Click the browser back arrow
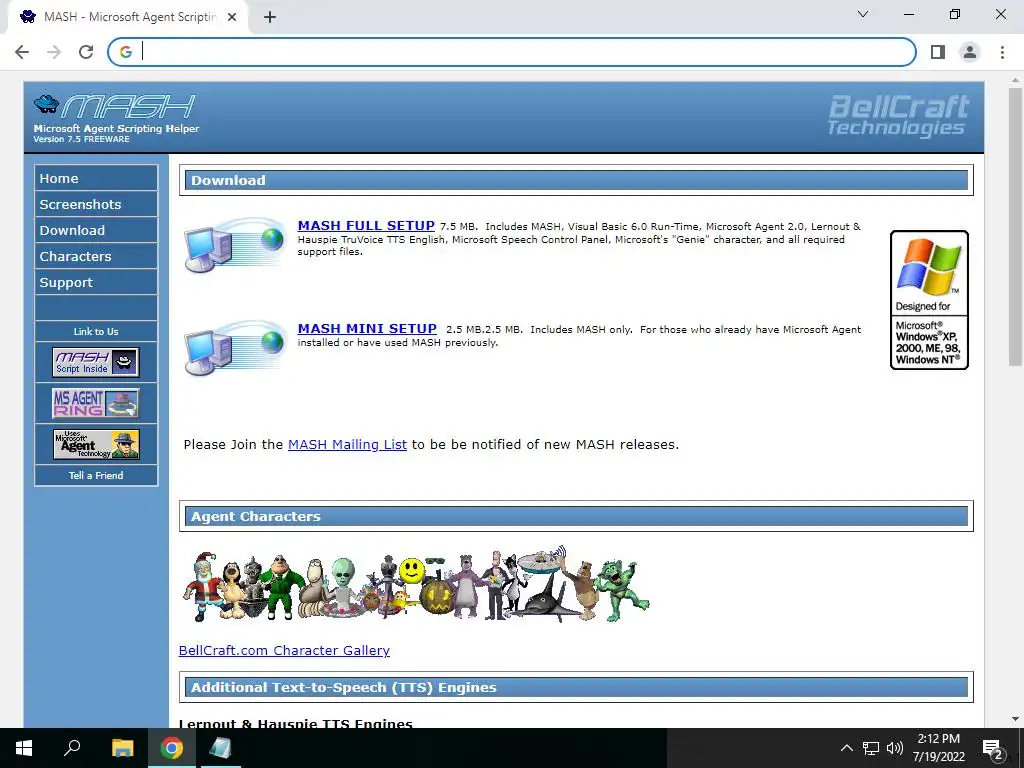 click(x=22, y=52)
